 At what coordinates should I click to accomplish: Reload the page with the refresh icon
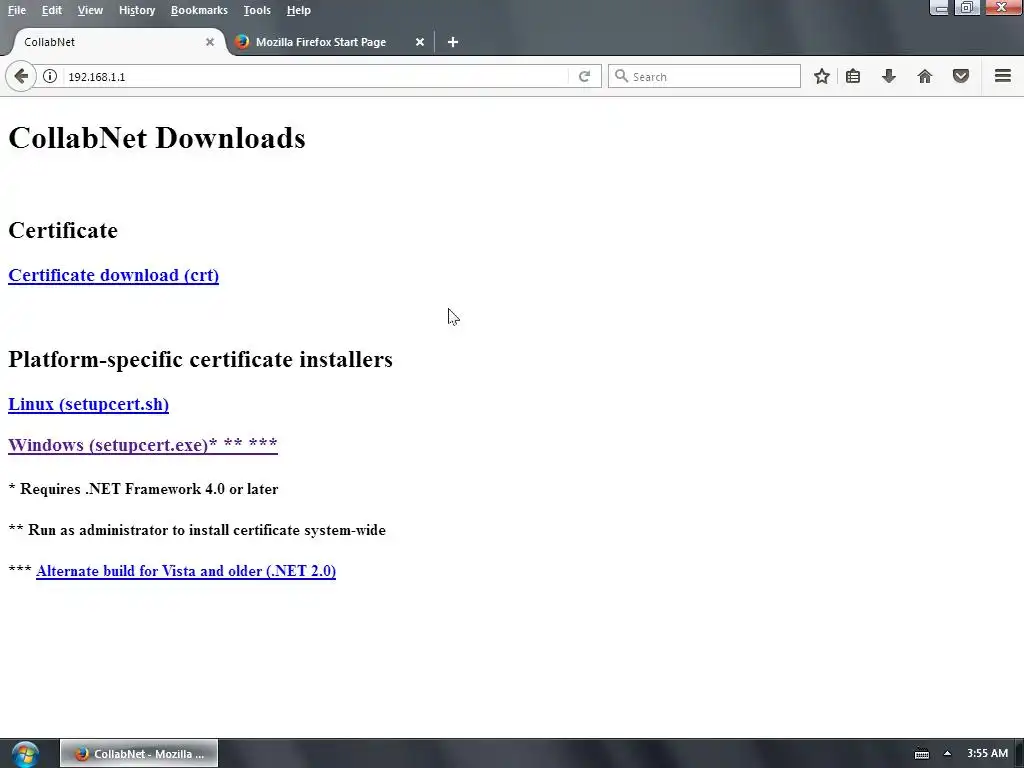584,76
